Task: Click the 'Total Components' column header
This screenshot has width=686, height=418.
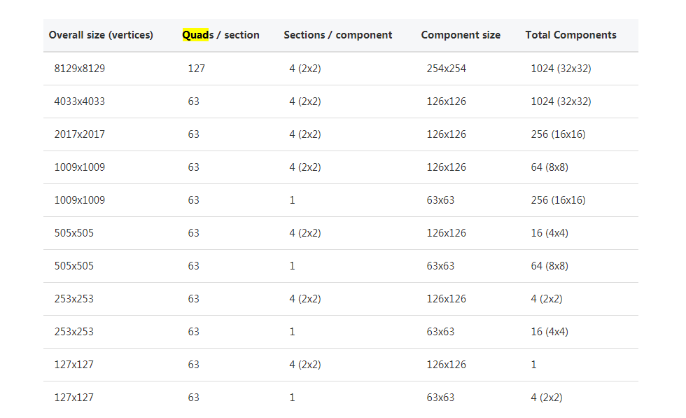Action: 571,35
